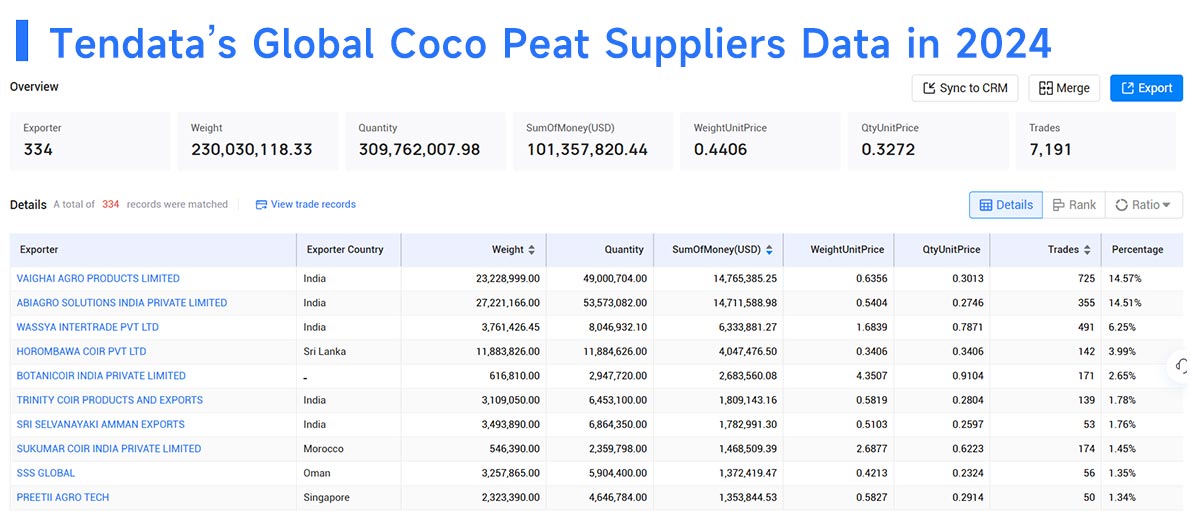Click the trade records icon beside the link

tap(261, 204)
